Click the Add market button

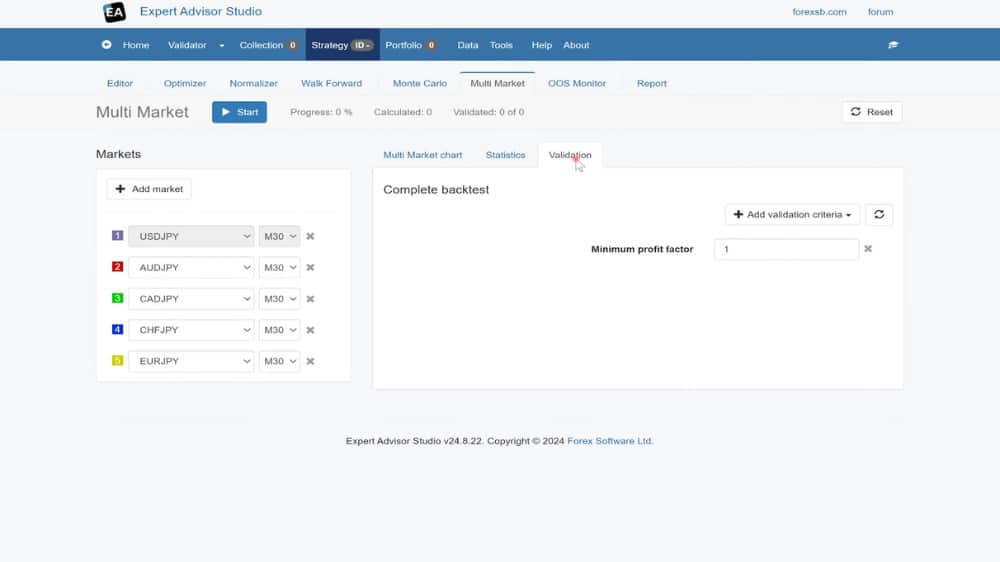[x=149, y=189]
